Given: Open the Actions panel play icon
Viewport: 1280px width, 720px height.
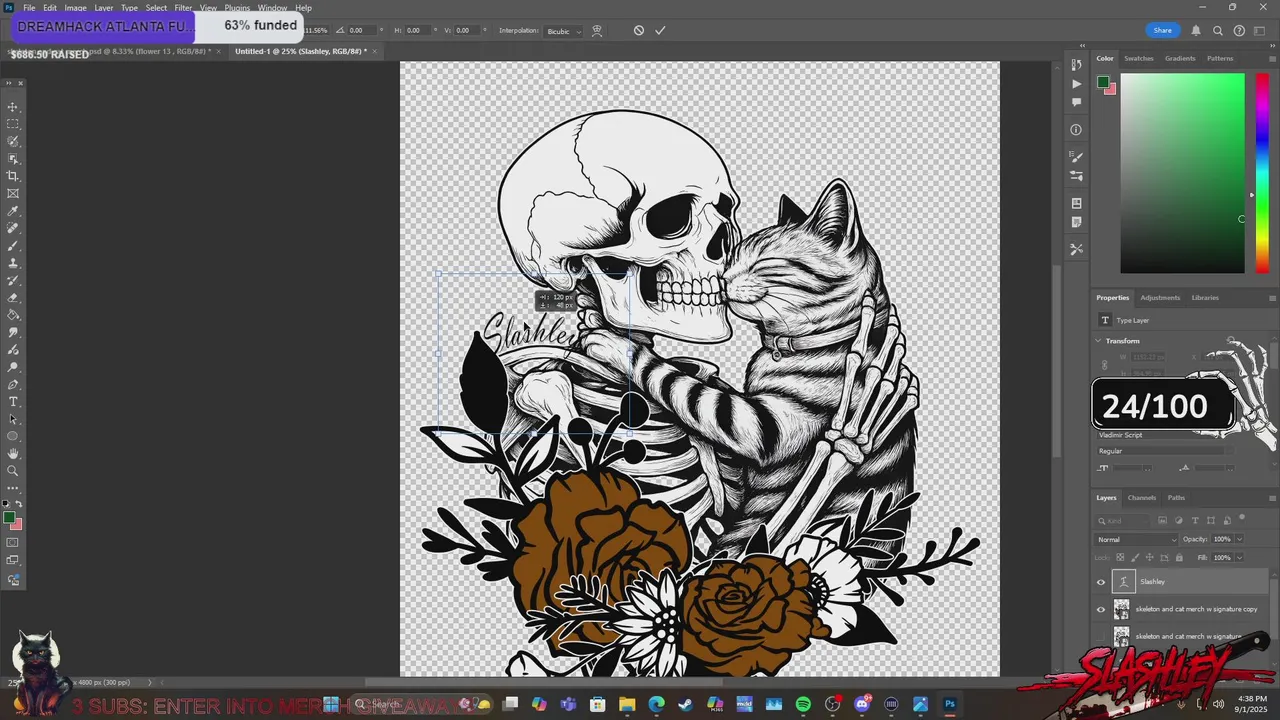Looking at the screenshot, I should (x=1076, y=84).
